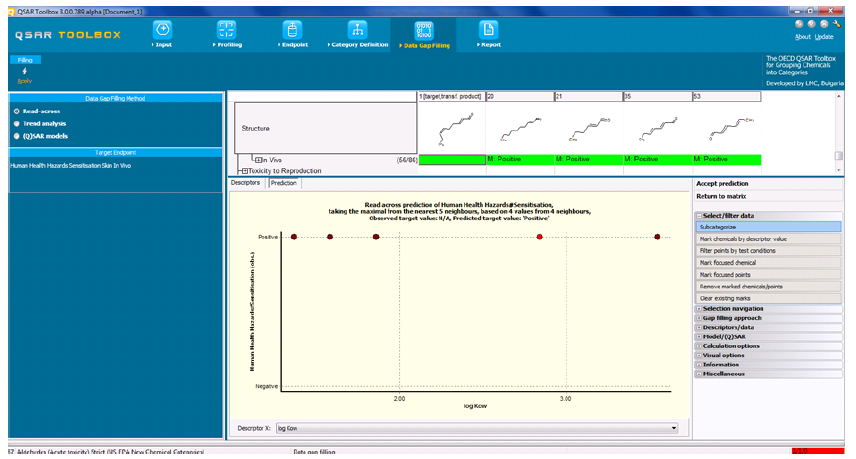Expand the Miscellaneous section

click(699, 374)
